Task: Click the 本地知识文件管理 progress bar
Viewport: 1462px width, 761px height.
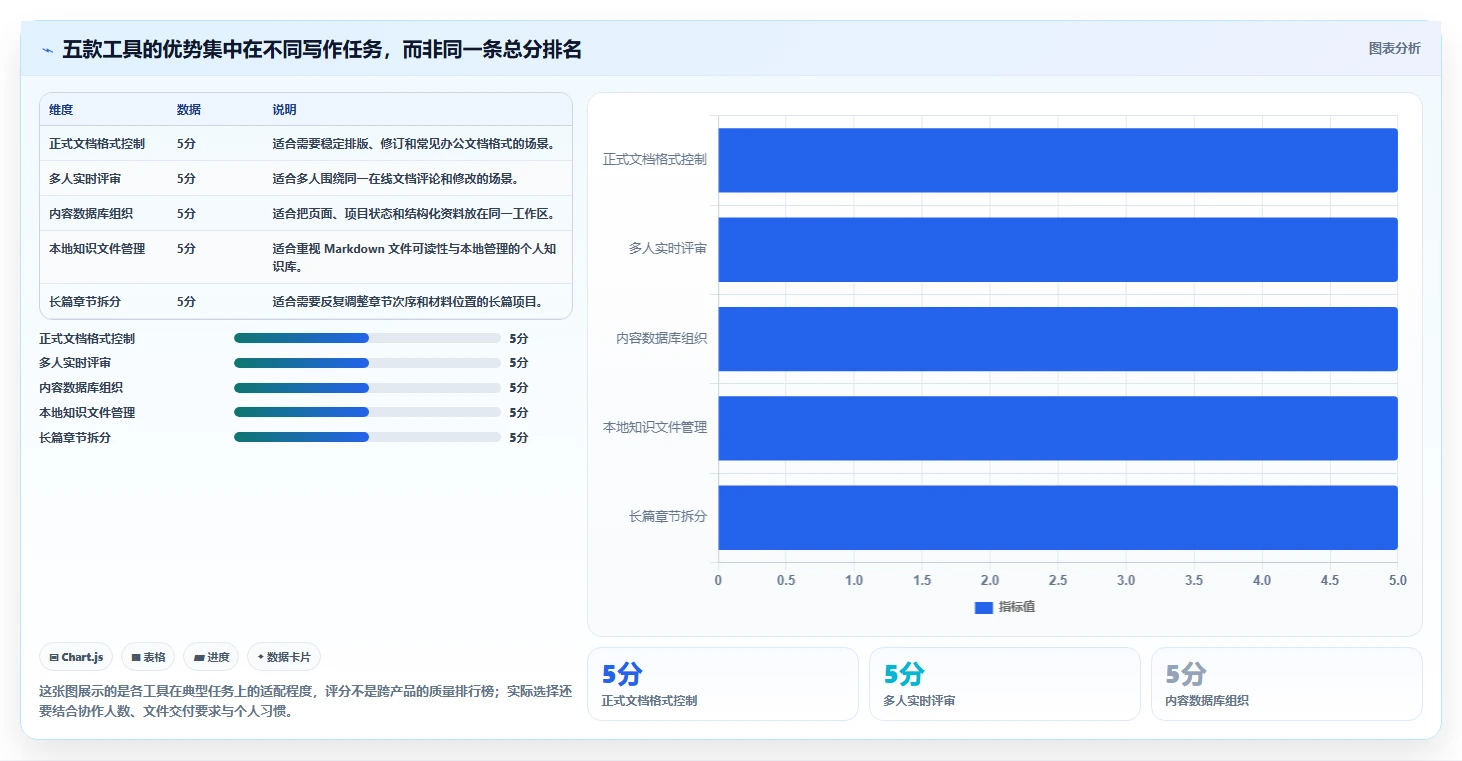Action: point(367,412)
